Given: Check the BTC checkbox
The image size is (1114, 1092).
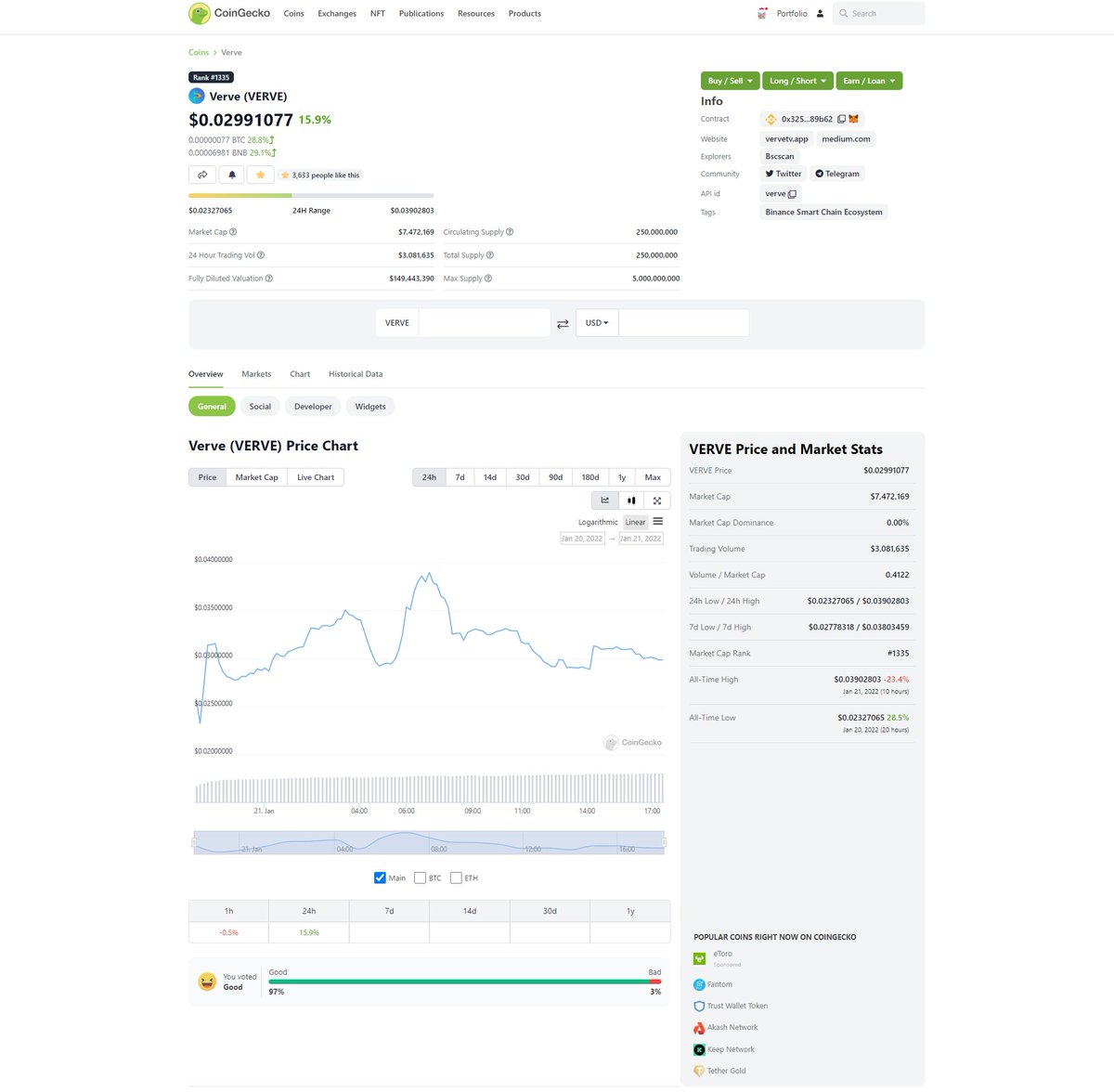Looking at the screenshot, I should coord(420,877).
